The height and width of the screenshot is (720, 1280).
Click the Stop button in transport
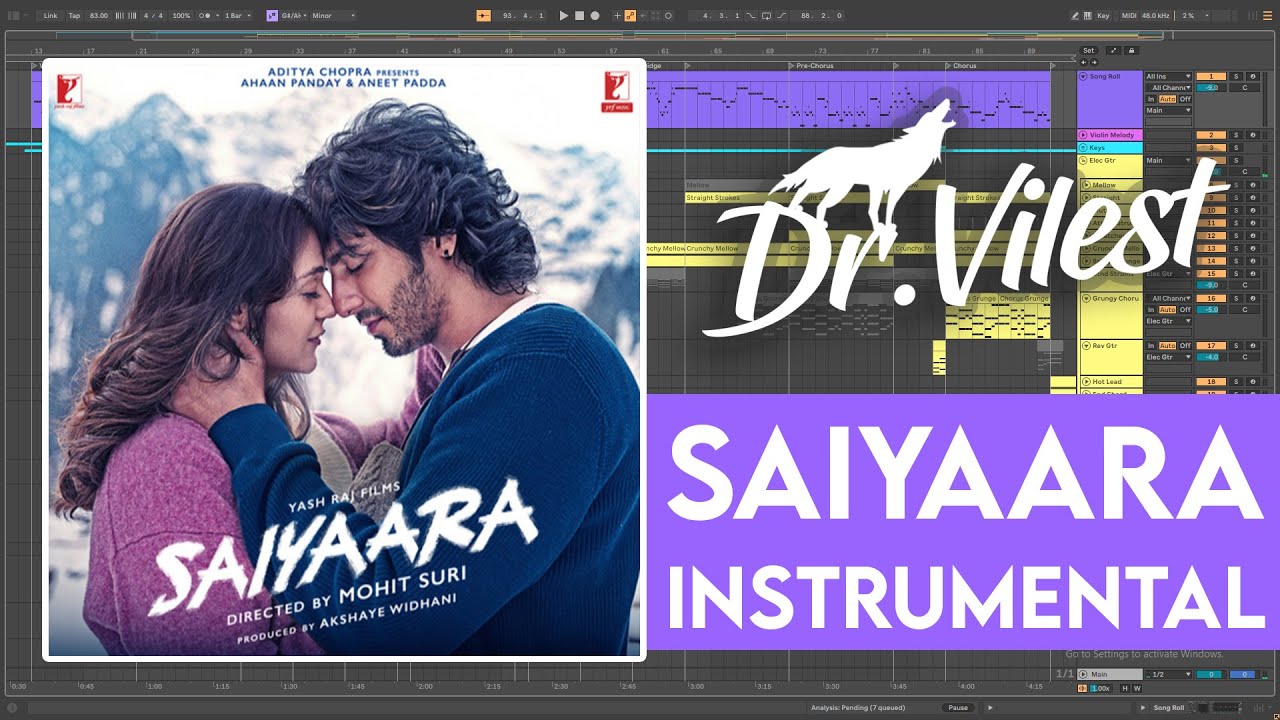579,16
